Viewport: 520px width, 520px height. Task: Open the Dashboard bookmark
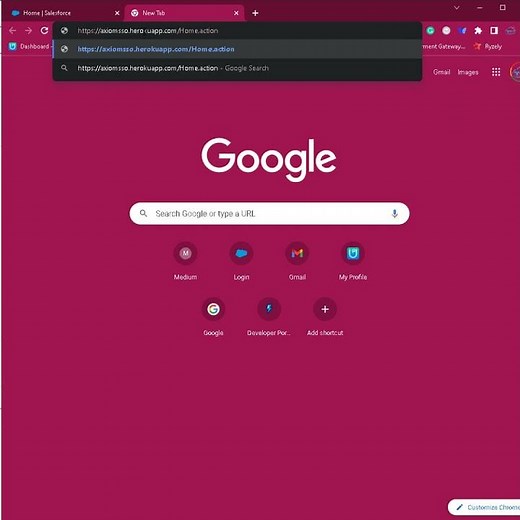pyautogui.click(x=29, y=46)
